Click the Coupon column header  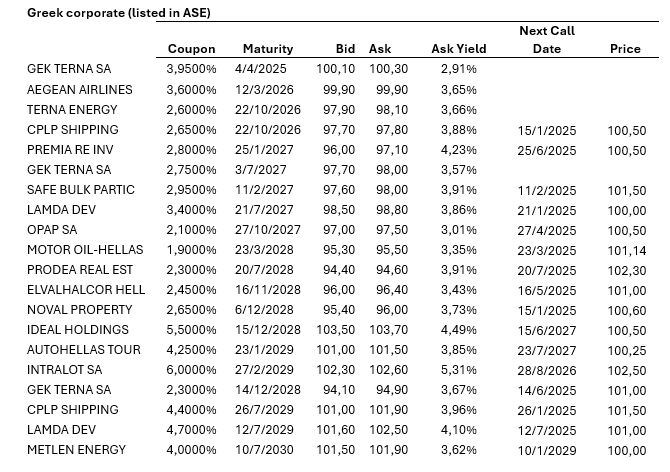[191, 49]
